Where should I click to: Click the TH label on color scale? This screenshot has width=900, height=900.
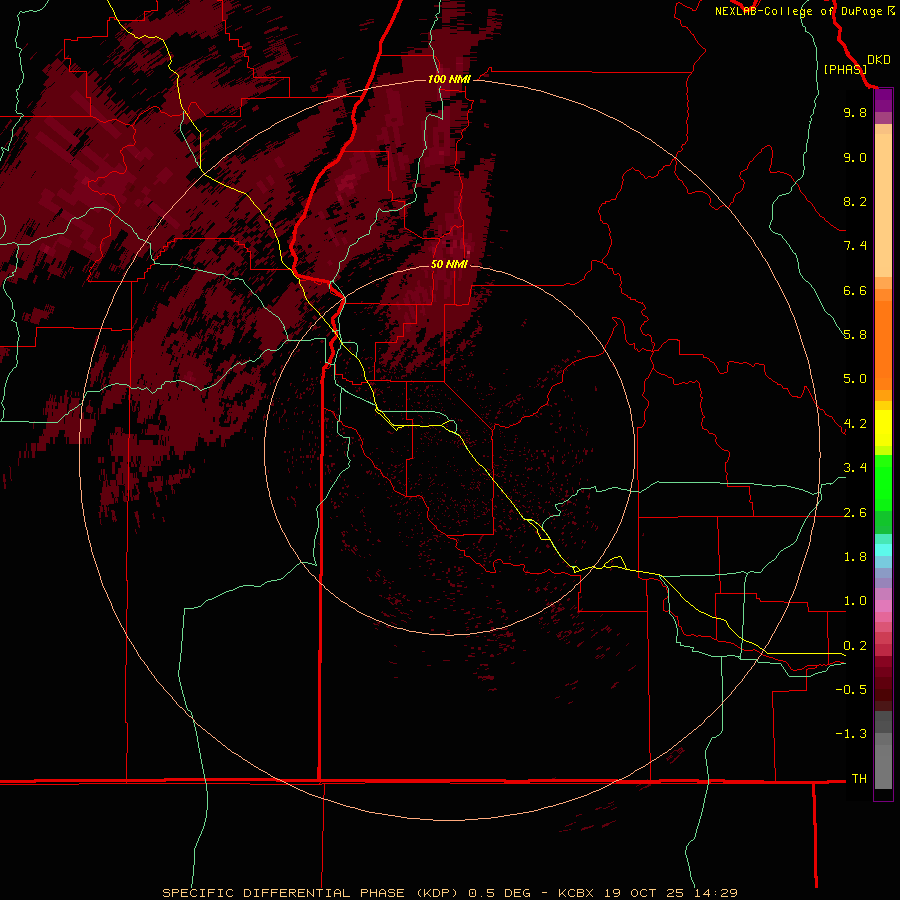(x=859, y=779)
